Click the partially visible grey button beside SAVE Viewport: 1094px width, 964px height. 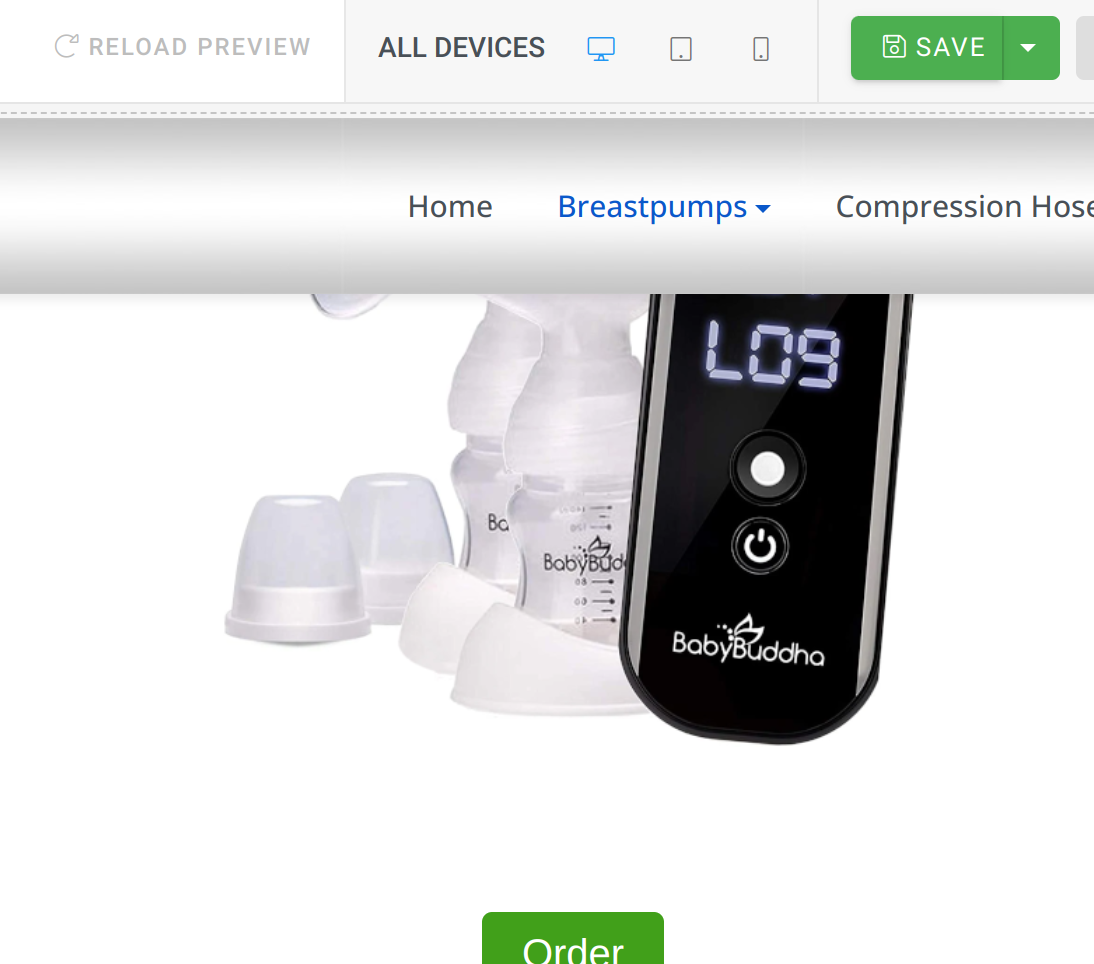[1085, 48]
